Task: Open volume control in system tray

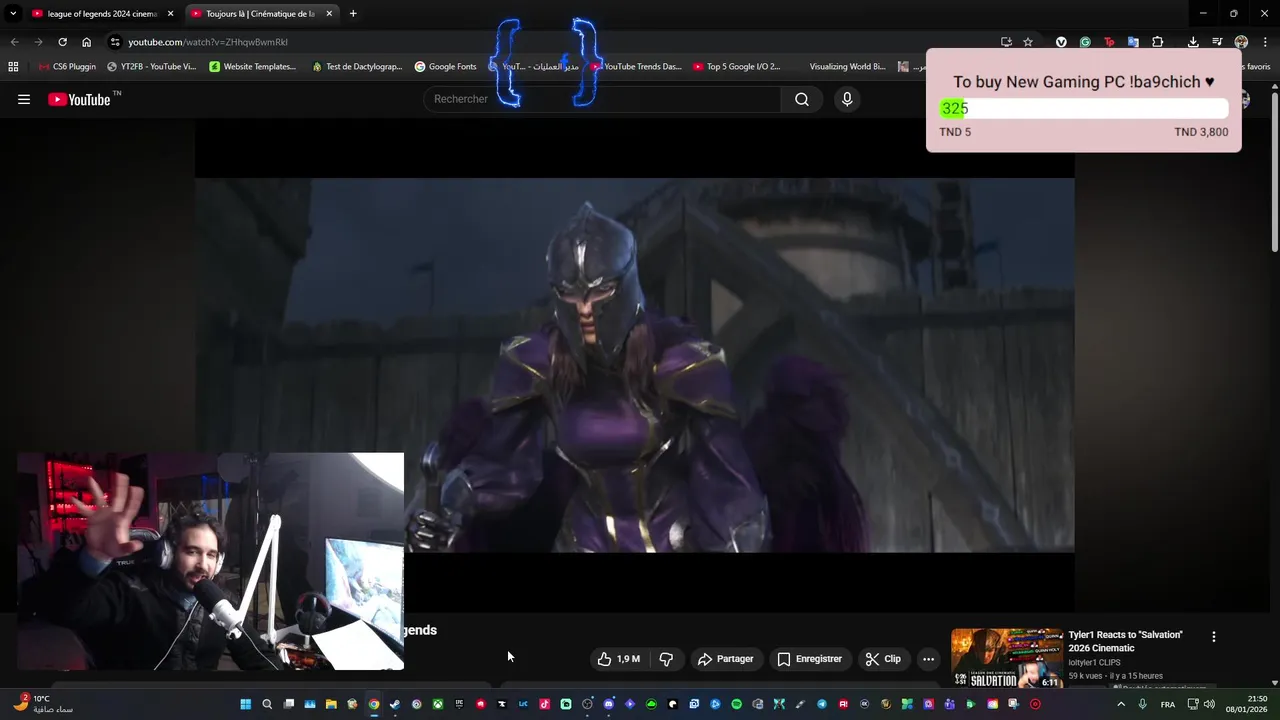Action: [x=1209, y=704]
